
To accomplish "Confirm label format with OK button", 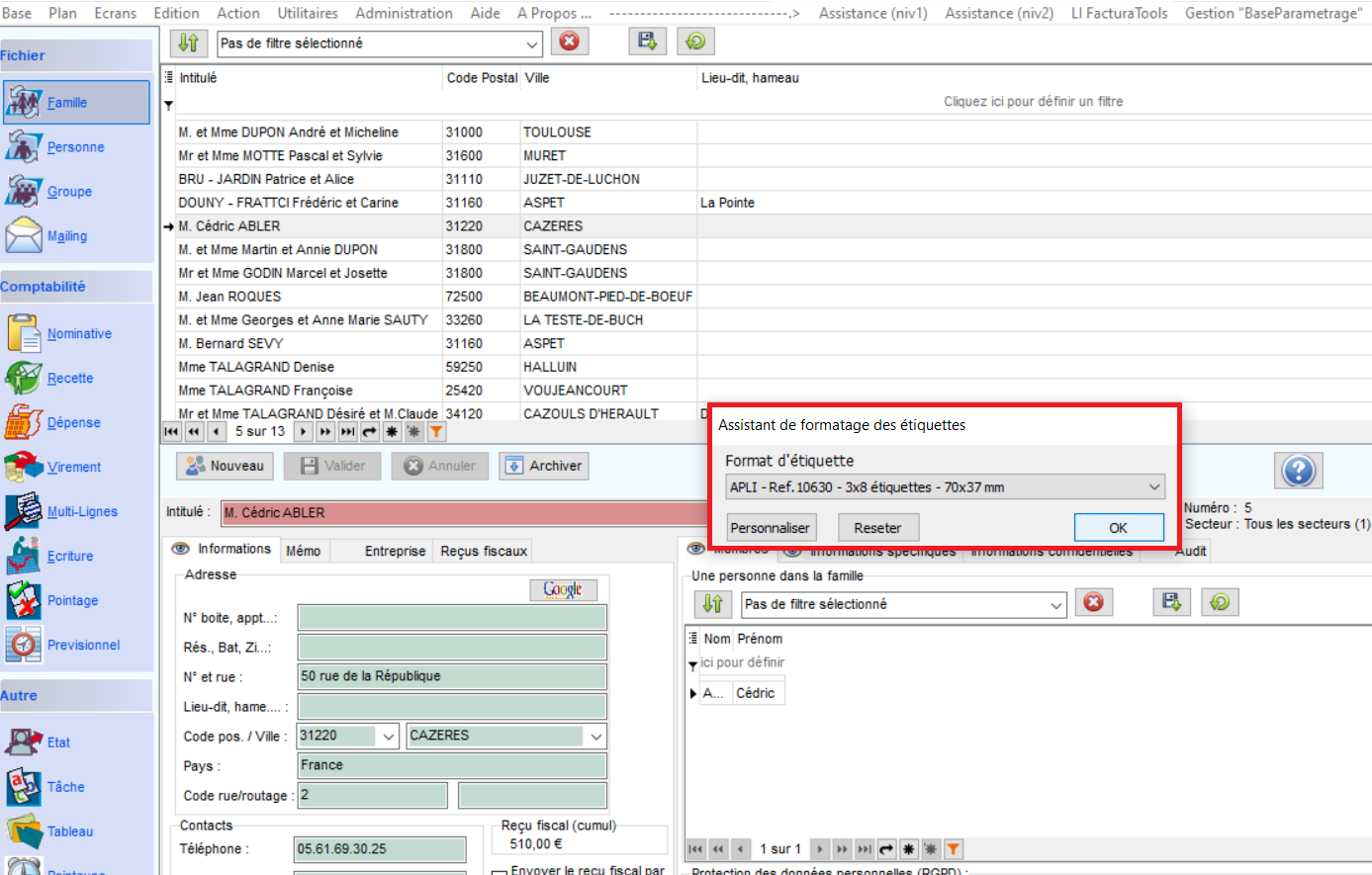I will pyautogui.click(x=1118, y=528).
